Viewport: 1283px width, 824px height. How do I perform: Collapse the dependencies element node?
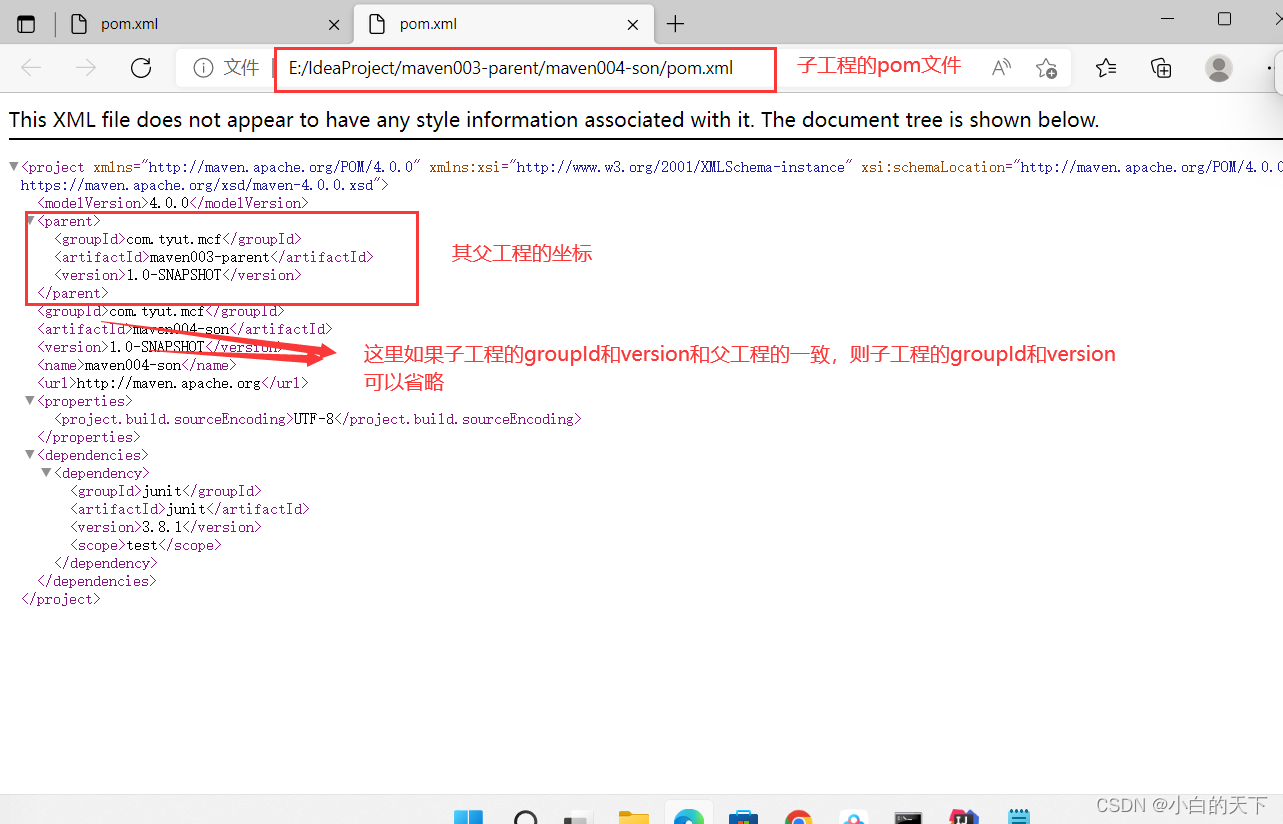[x=30, y=455]
